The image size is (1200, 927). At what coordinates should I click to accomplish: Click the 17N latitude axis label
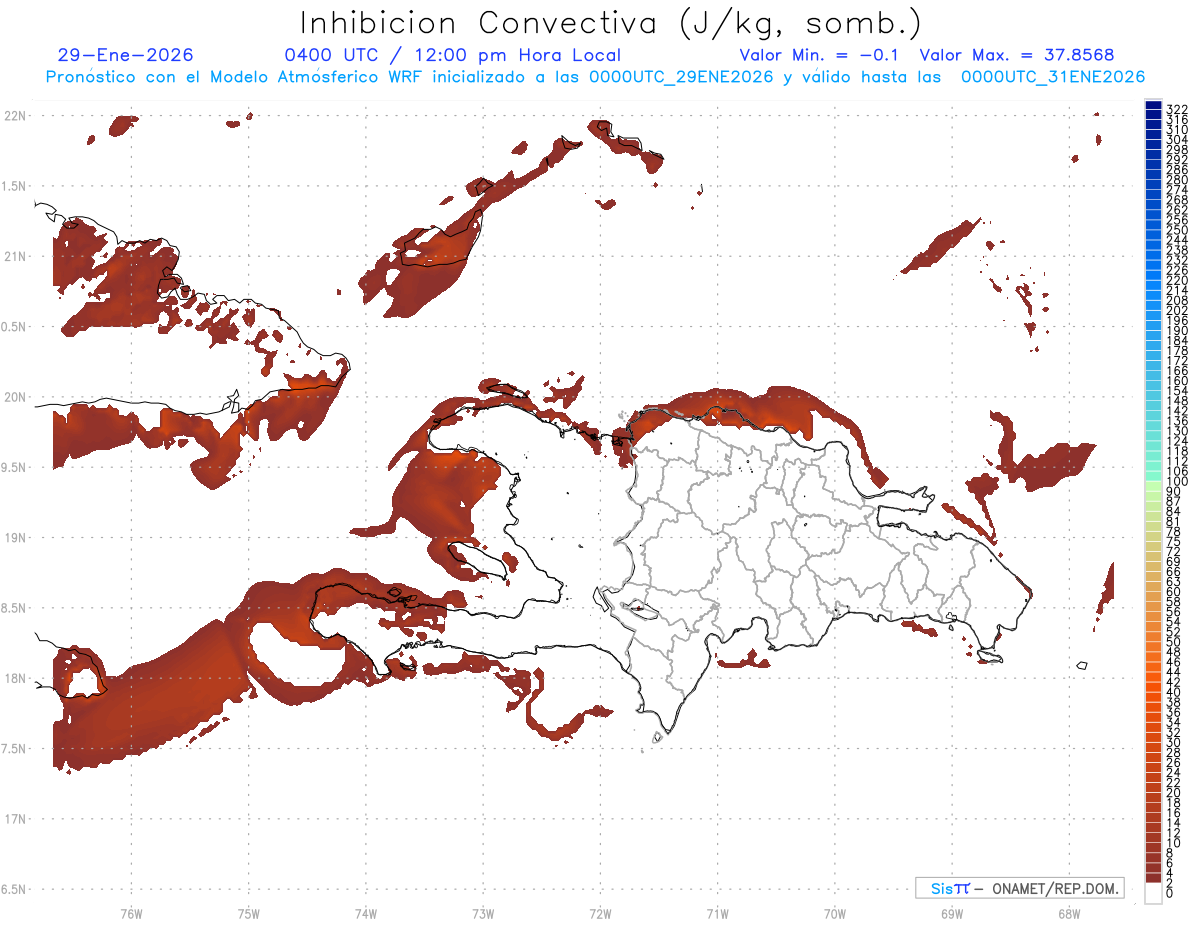14,819
